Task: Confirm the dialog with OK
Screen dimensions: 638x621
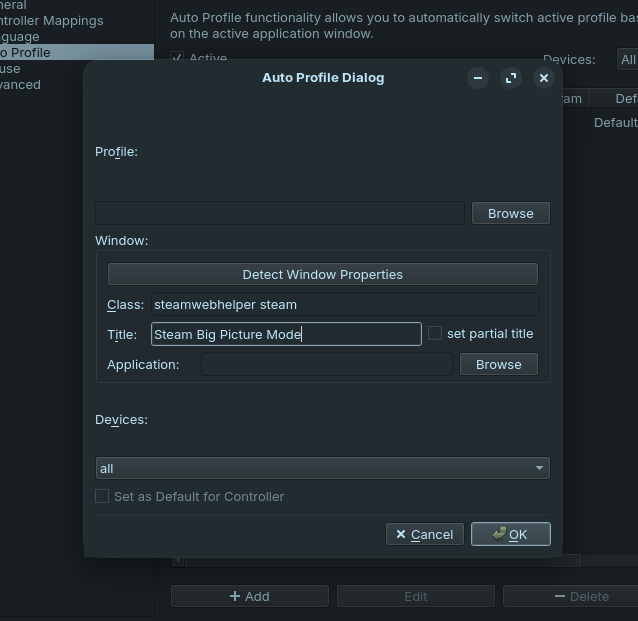Action: tap(510, 534)
